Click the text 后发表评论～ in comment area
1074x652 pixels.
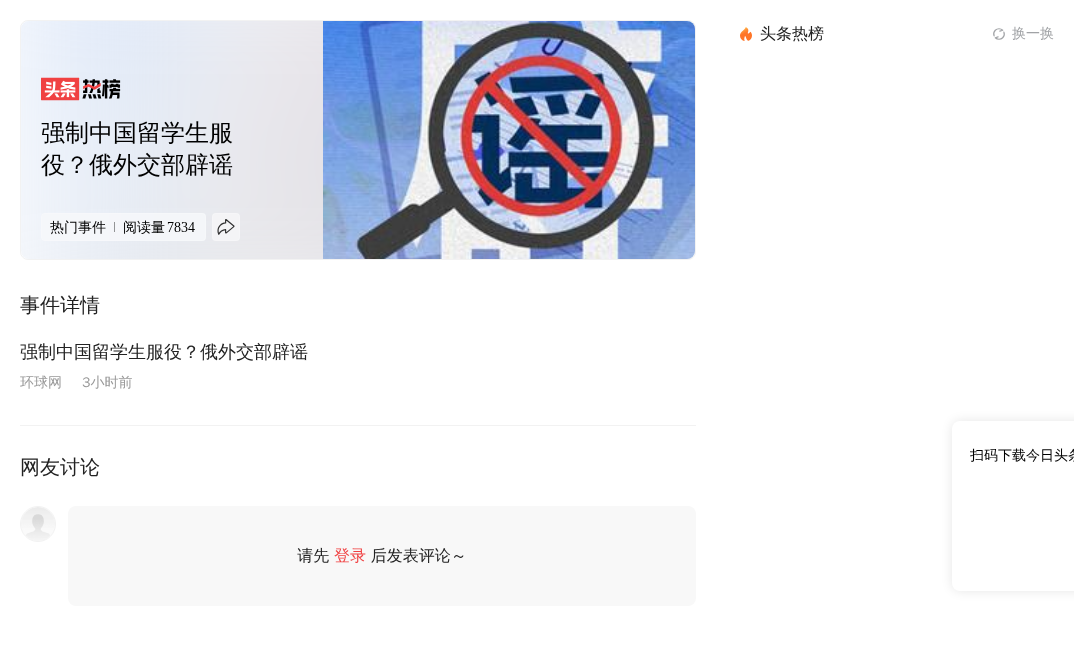pos(418,556)
